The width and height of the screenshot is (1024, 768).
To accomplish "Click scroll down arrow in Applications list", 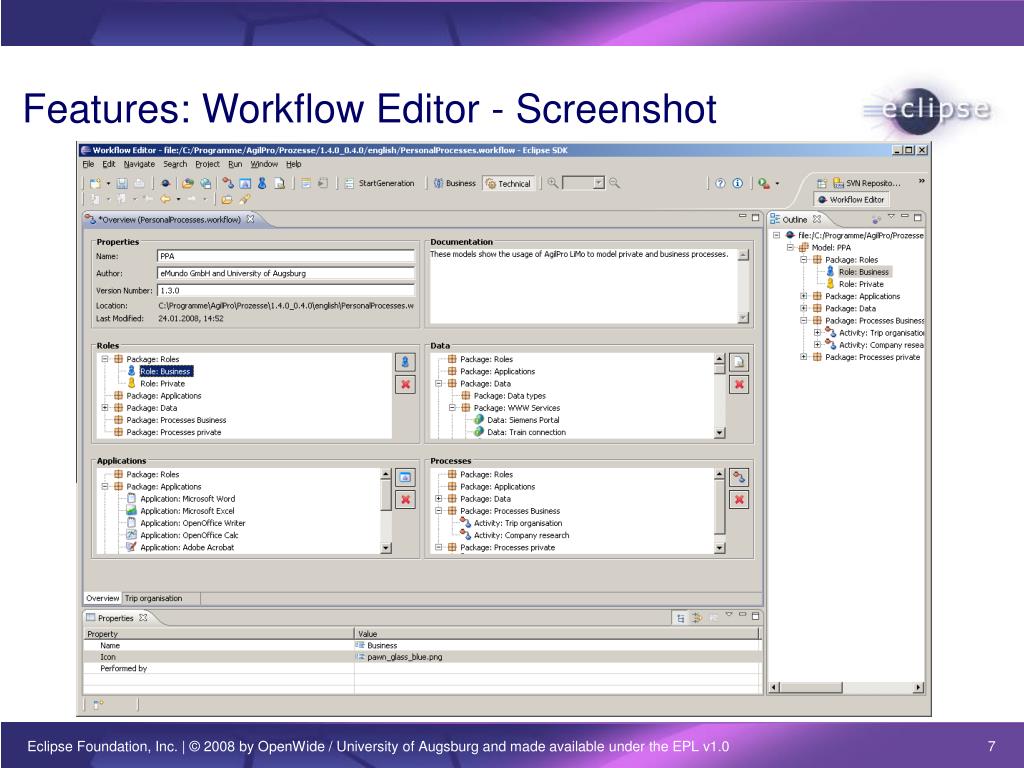I will tap(386, 548).
